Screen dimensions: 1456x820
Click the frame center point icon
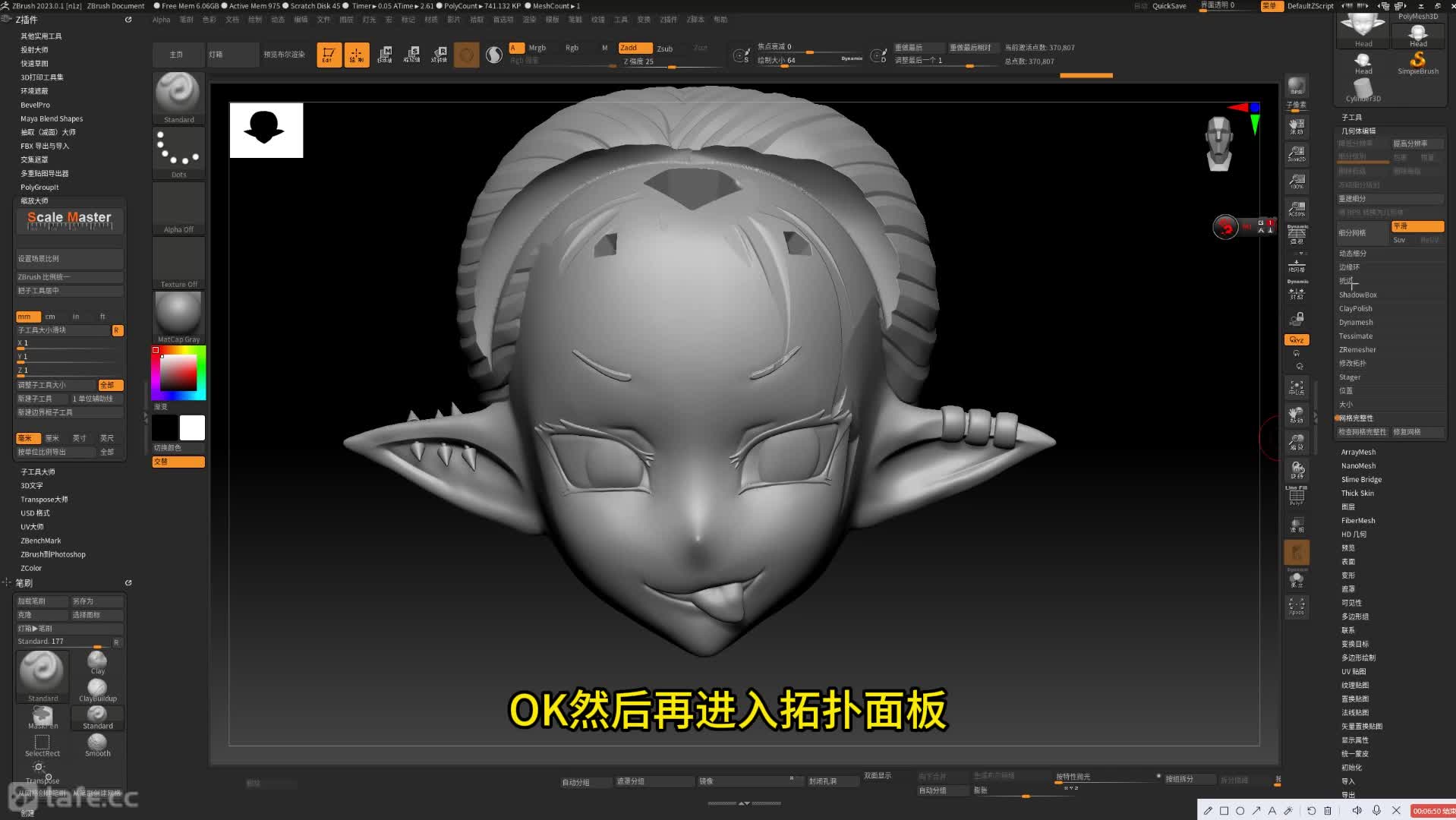click(1297, 388)
